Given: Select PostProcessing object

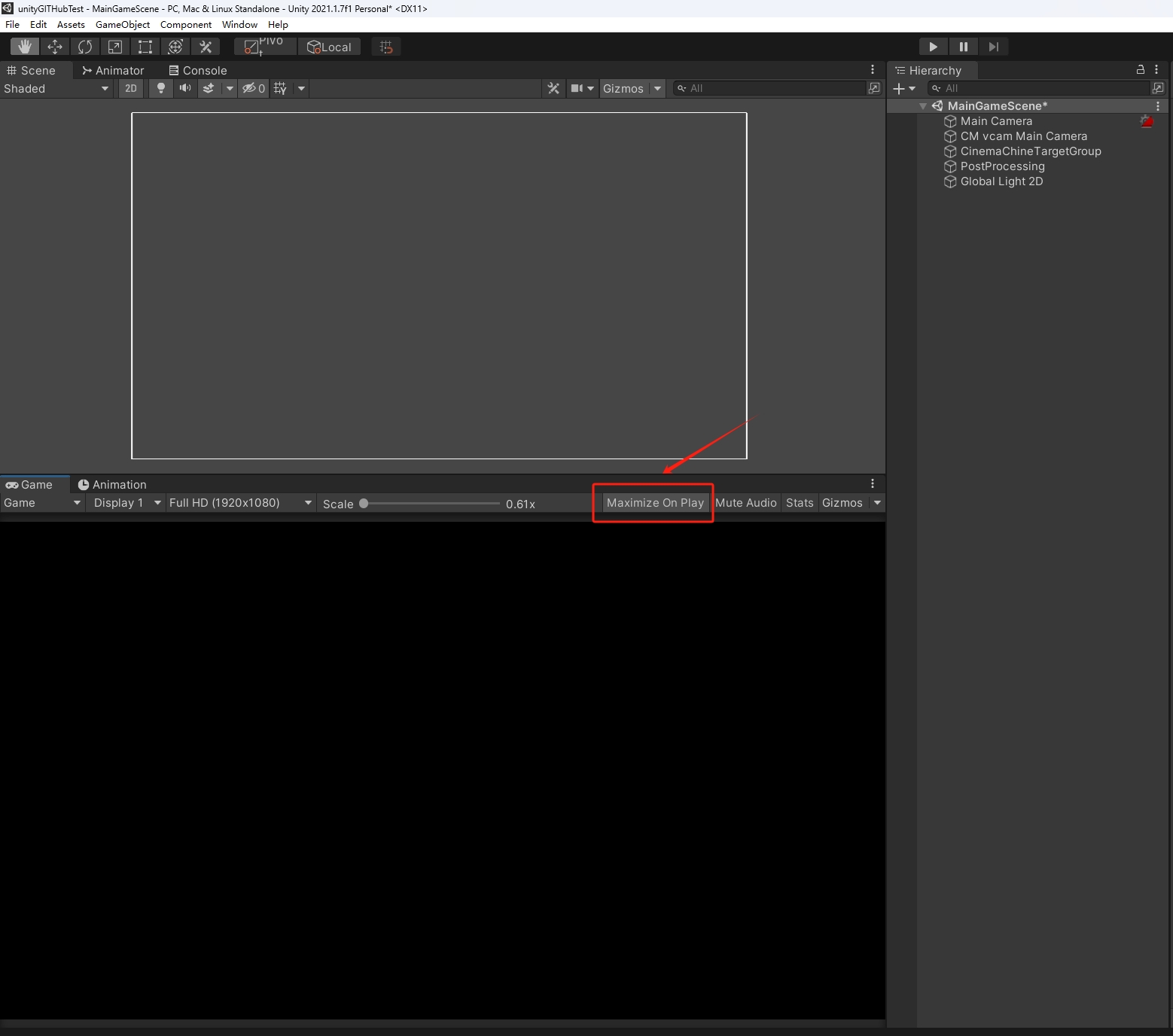Looking at the screenshot, I should pyautogui.click(x=1003, y=166).
